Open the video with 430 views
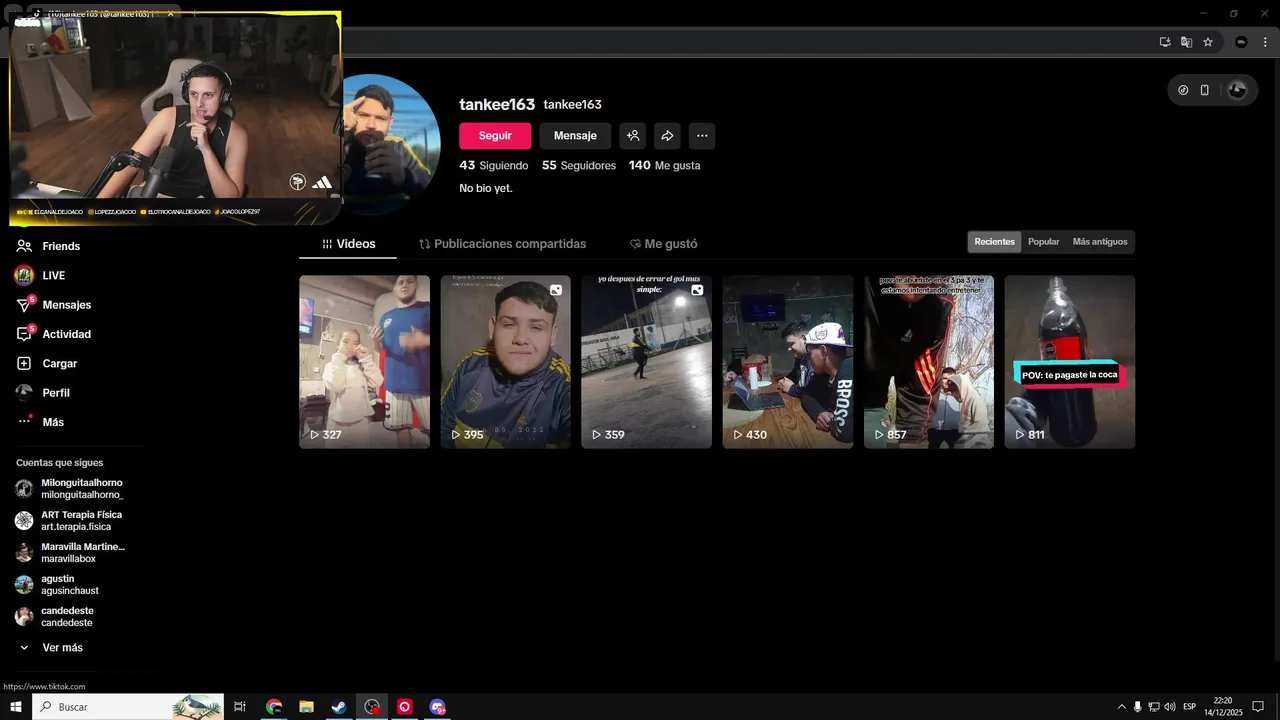 pos(788,362)
